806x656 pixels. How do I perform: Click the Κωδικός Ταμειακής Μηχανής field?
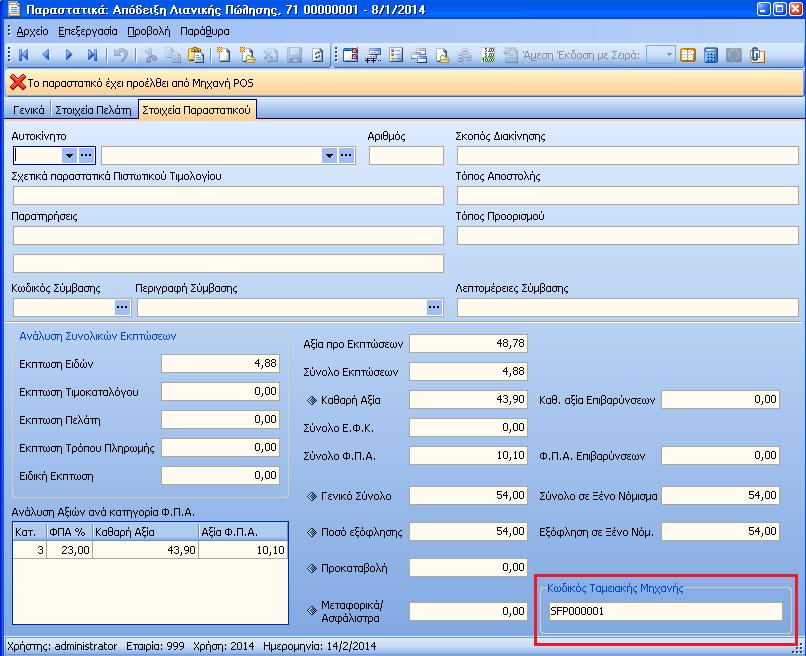[x=665, y=611]
